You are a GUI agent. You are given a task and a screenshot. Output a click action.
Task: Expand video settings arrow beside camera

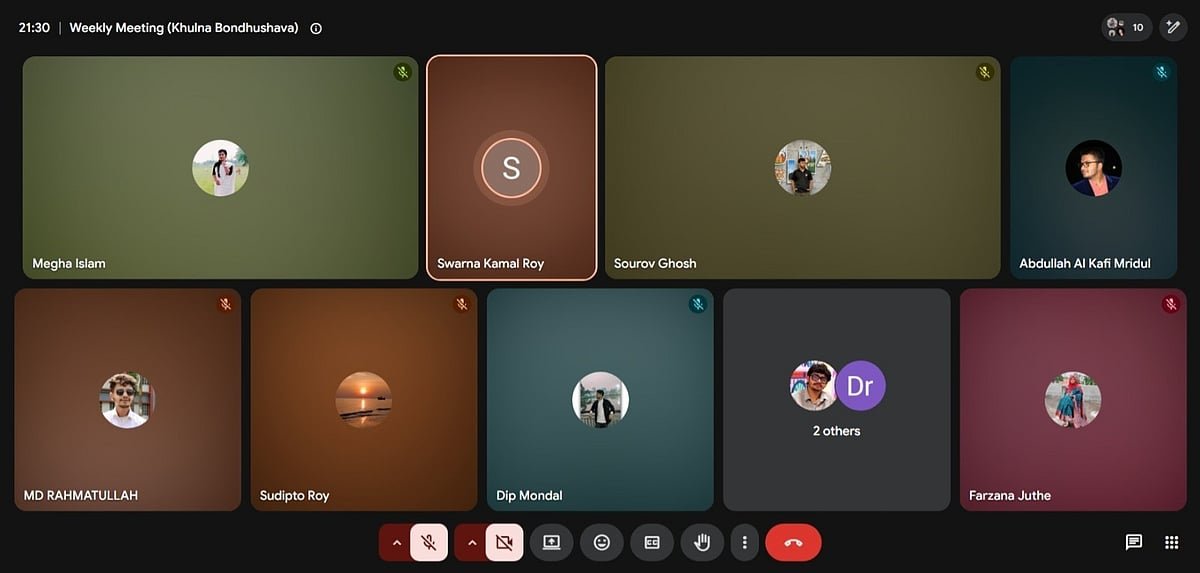[471, 542]
